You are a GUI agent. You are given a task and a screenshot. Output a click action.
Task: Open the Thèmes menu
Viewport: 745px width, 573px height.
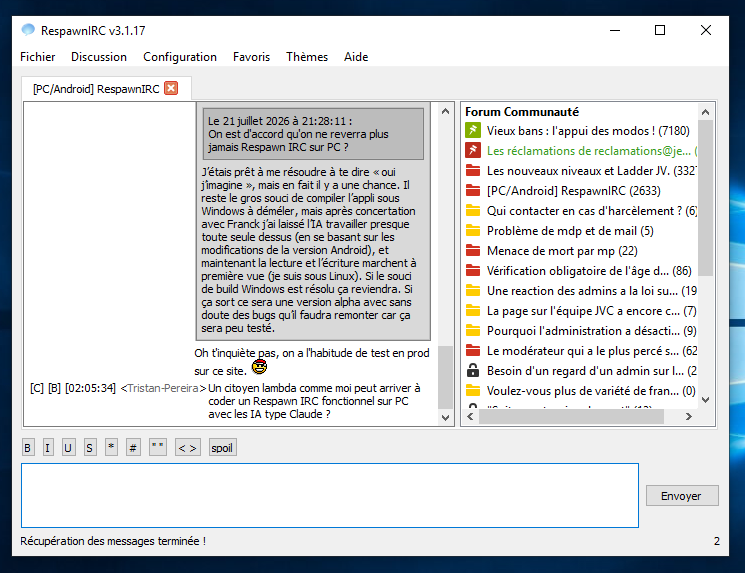[307, 57]
